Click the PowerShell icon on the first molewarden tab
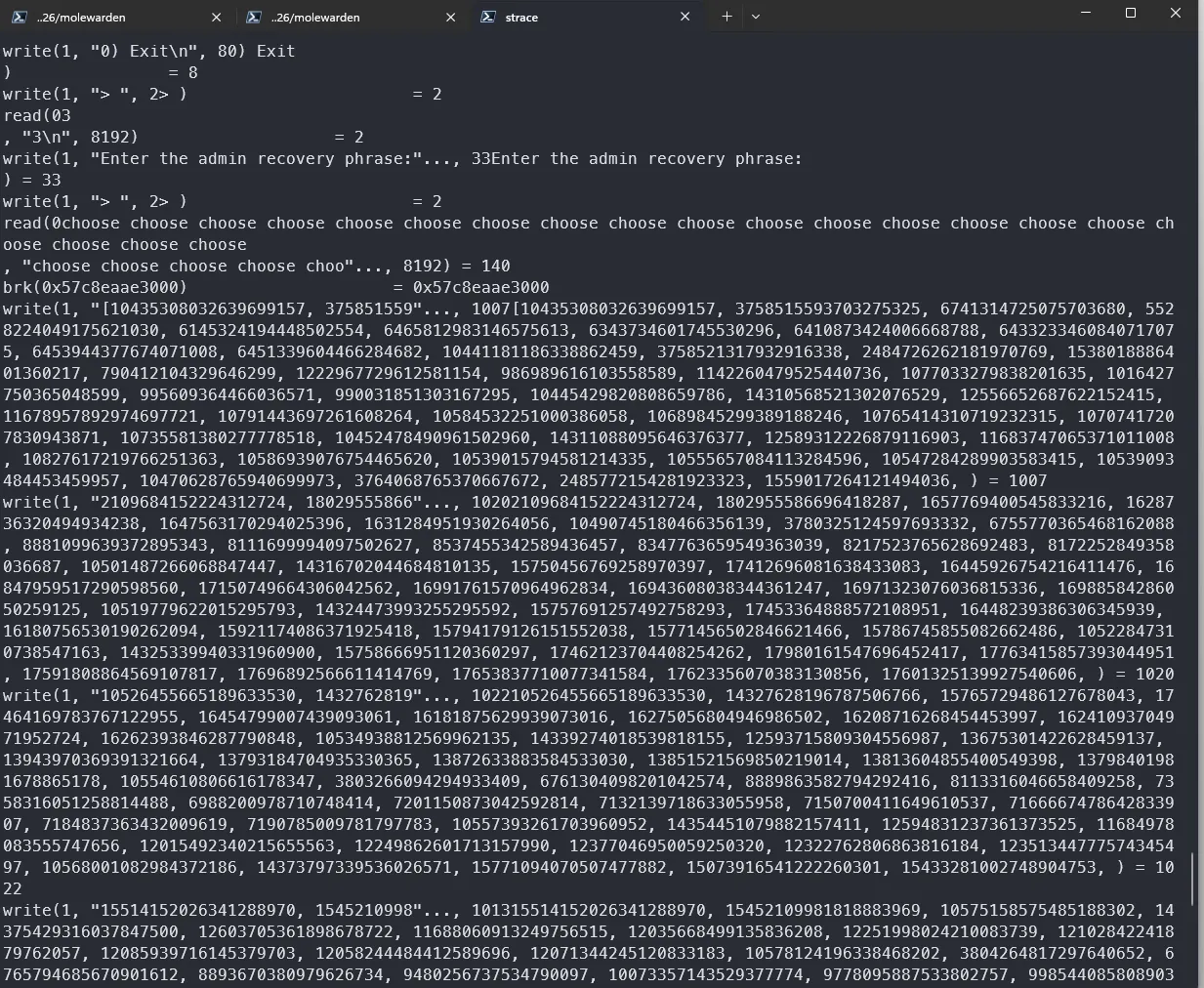Viewport: 1204px width, 988px height. point(20,17)
